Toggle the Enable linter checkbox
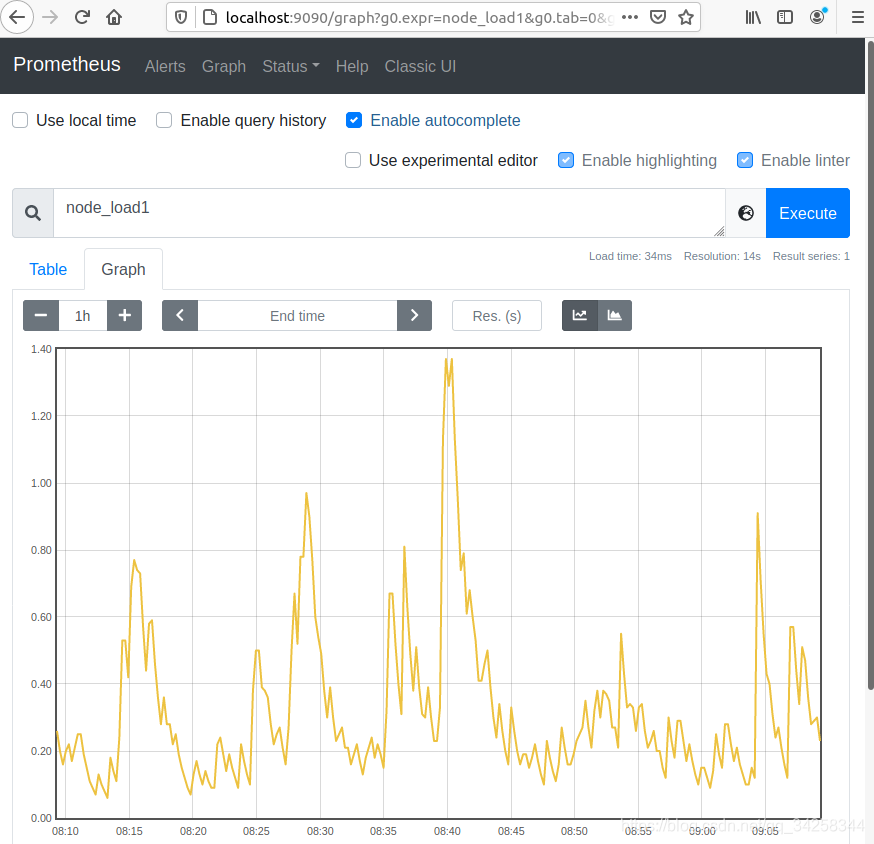Screen dimensions: 874x844 point(745,161)
